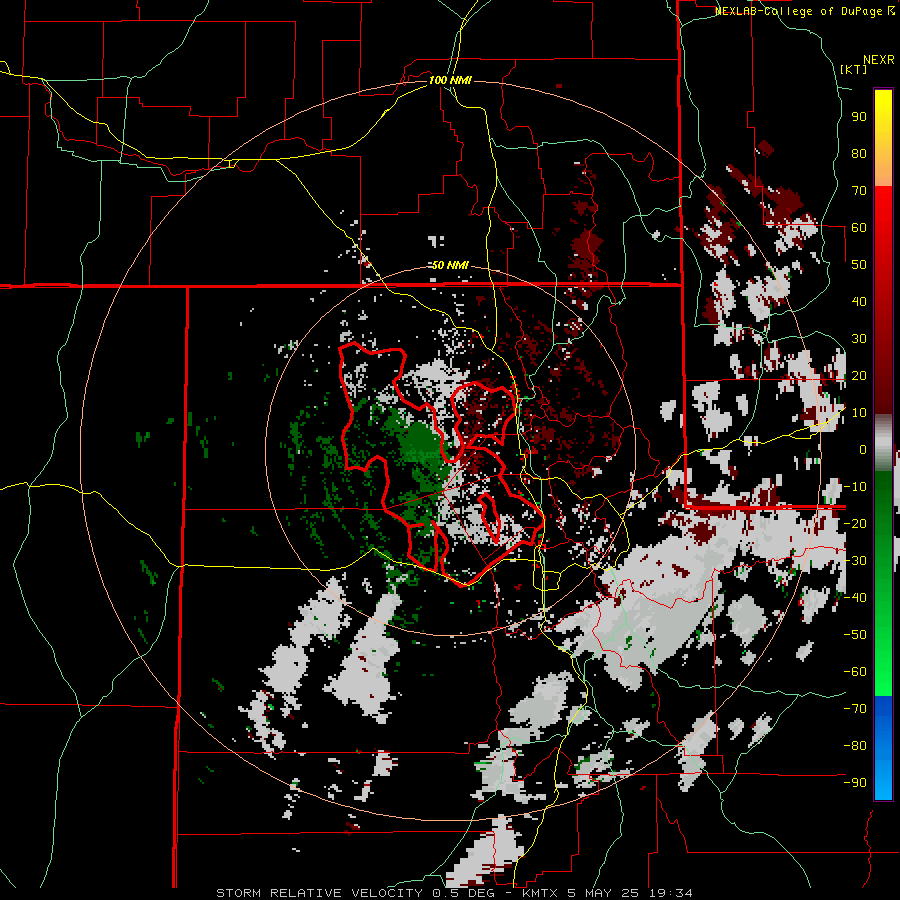Click the '5 MAY 25 19:34' timestamp
This screenshot has height=900, width=900.
[630, 893]
